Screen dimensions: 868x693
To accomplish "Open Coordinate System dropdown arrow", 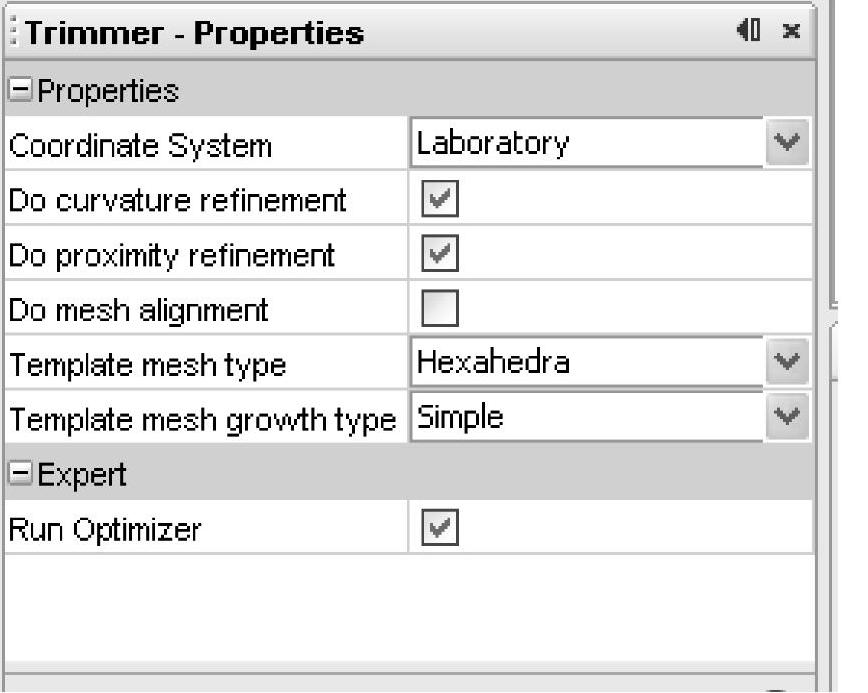I will tap(787, 142).
